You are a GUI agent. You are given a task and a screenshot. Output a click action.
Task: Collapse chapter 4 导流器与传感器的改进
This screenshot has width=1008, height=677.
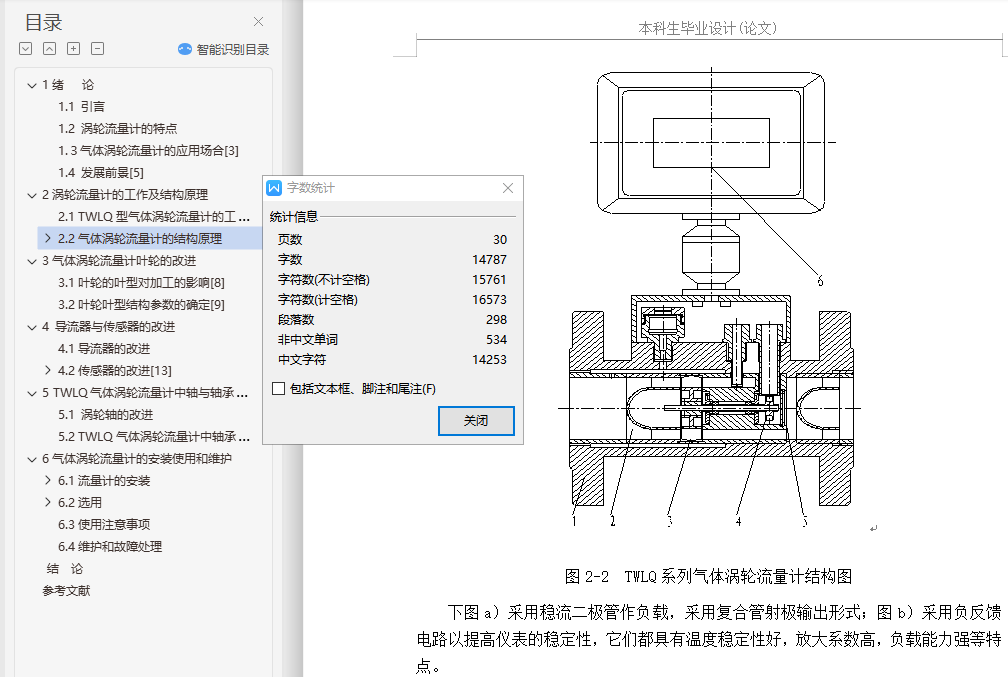[32, 327]
